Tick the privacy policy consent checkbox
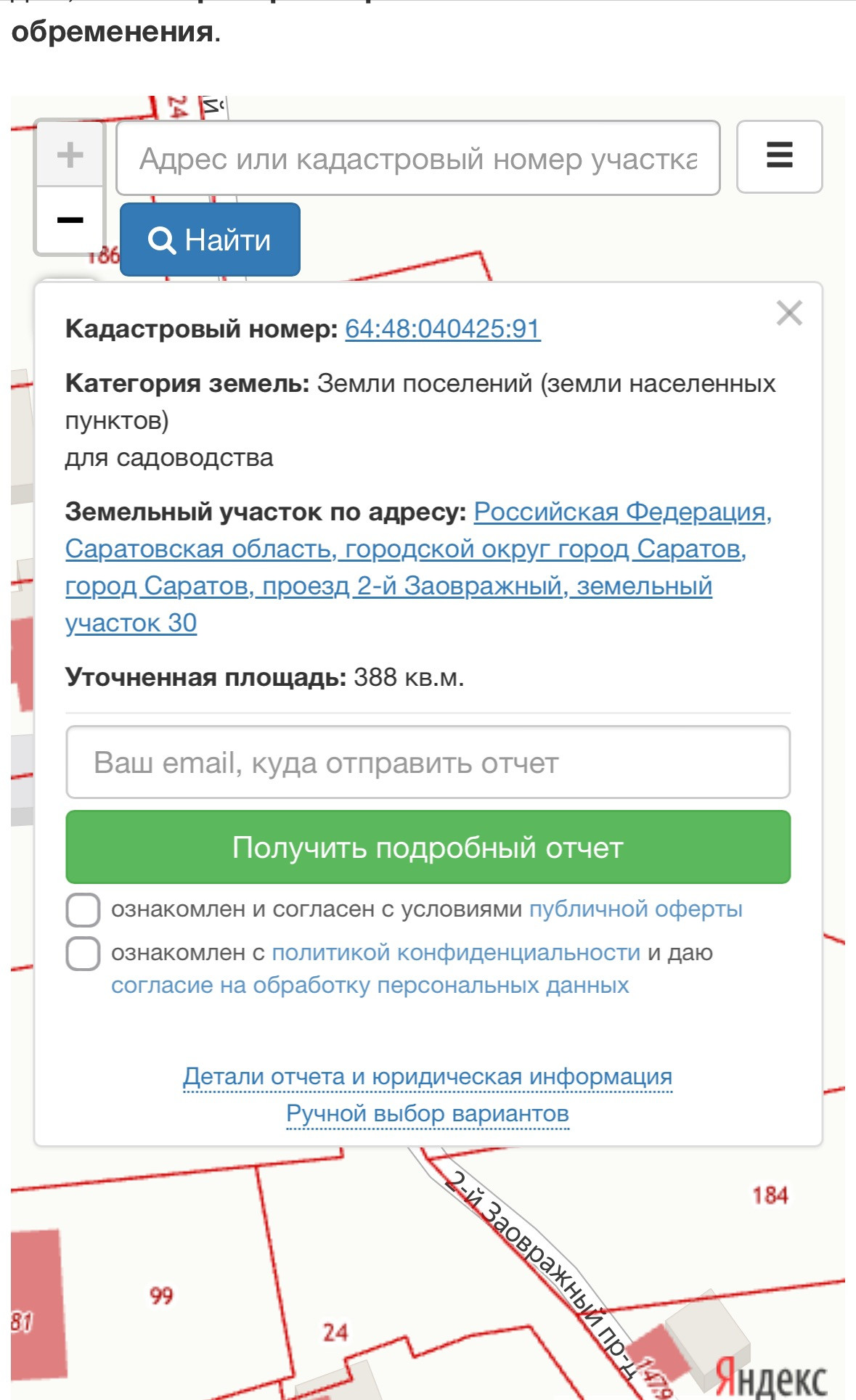Image resolution: width=856 pixels, height=1400 pixels. click(83, 954)
